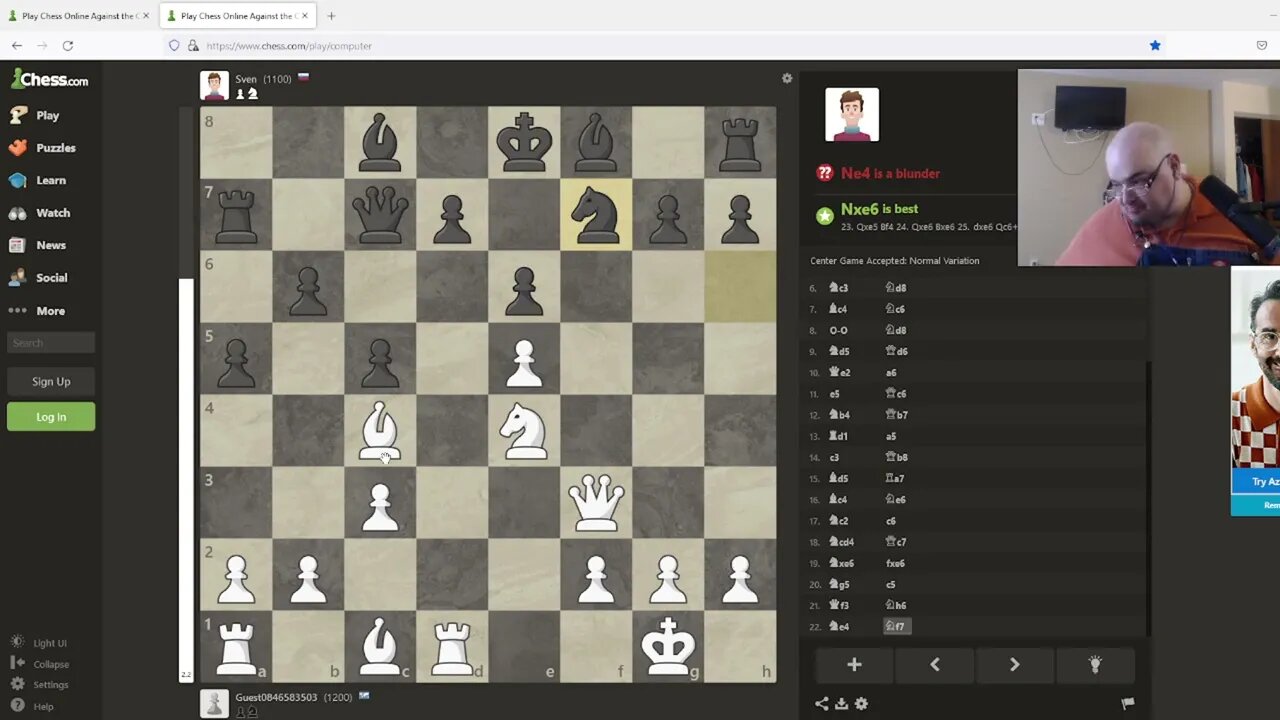Image resolution: width=1280 pixels, height=720 pixels.
Task: Go back one move with the left arrow
Action: pyautogui.click(x=935, y=665)
